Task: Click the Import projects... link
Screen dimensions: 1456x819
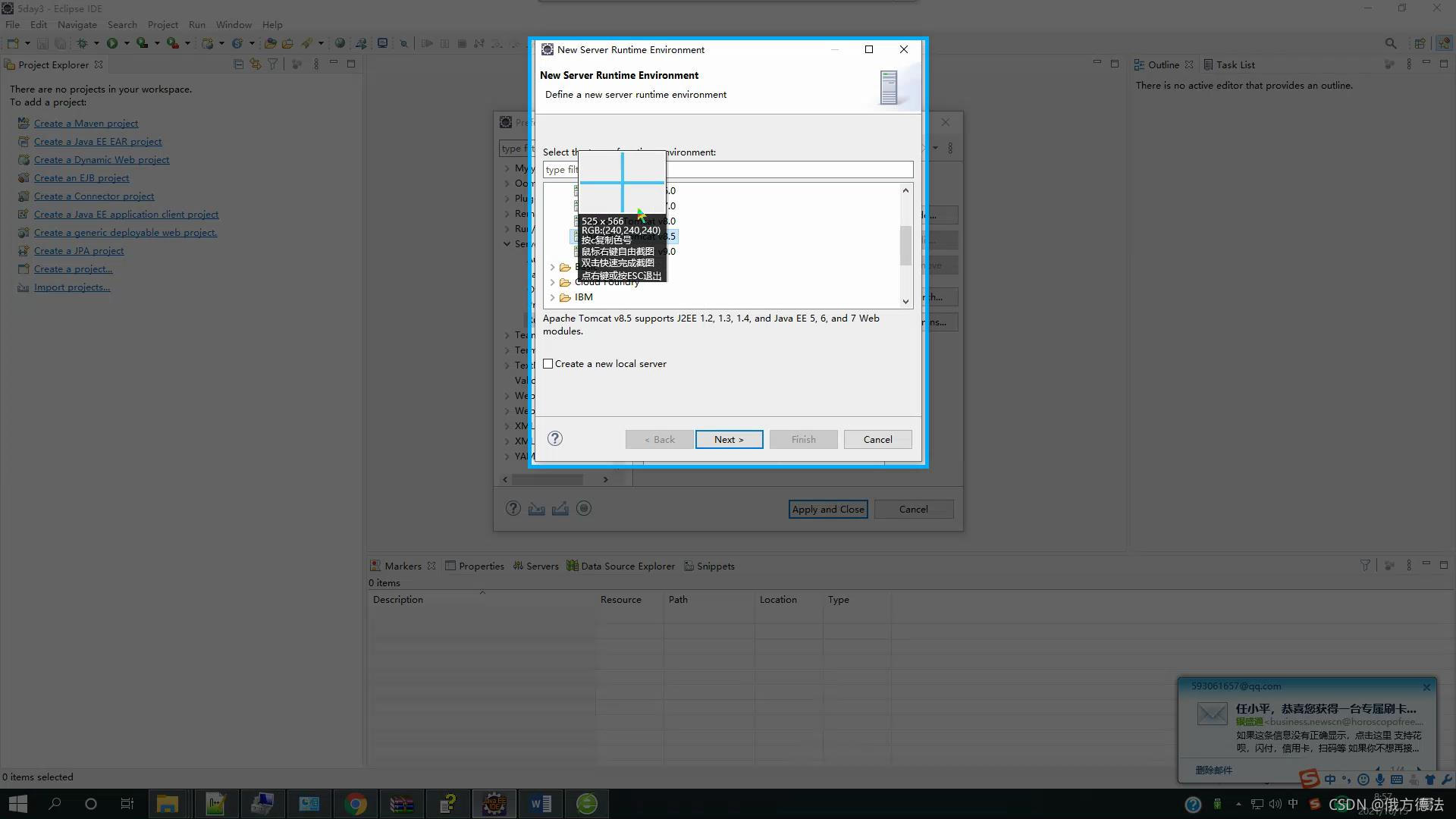Action: pyautogui.click(x=72, y=287)
